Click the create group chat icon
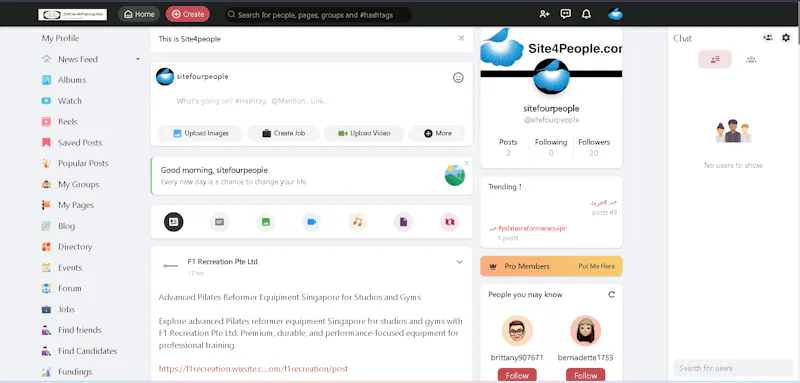 (x=767, y=38)
